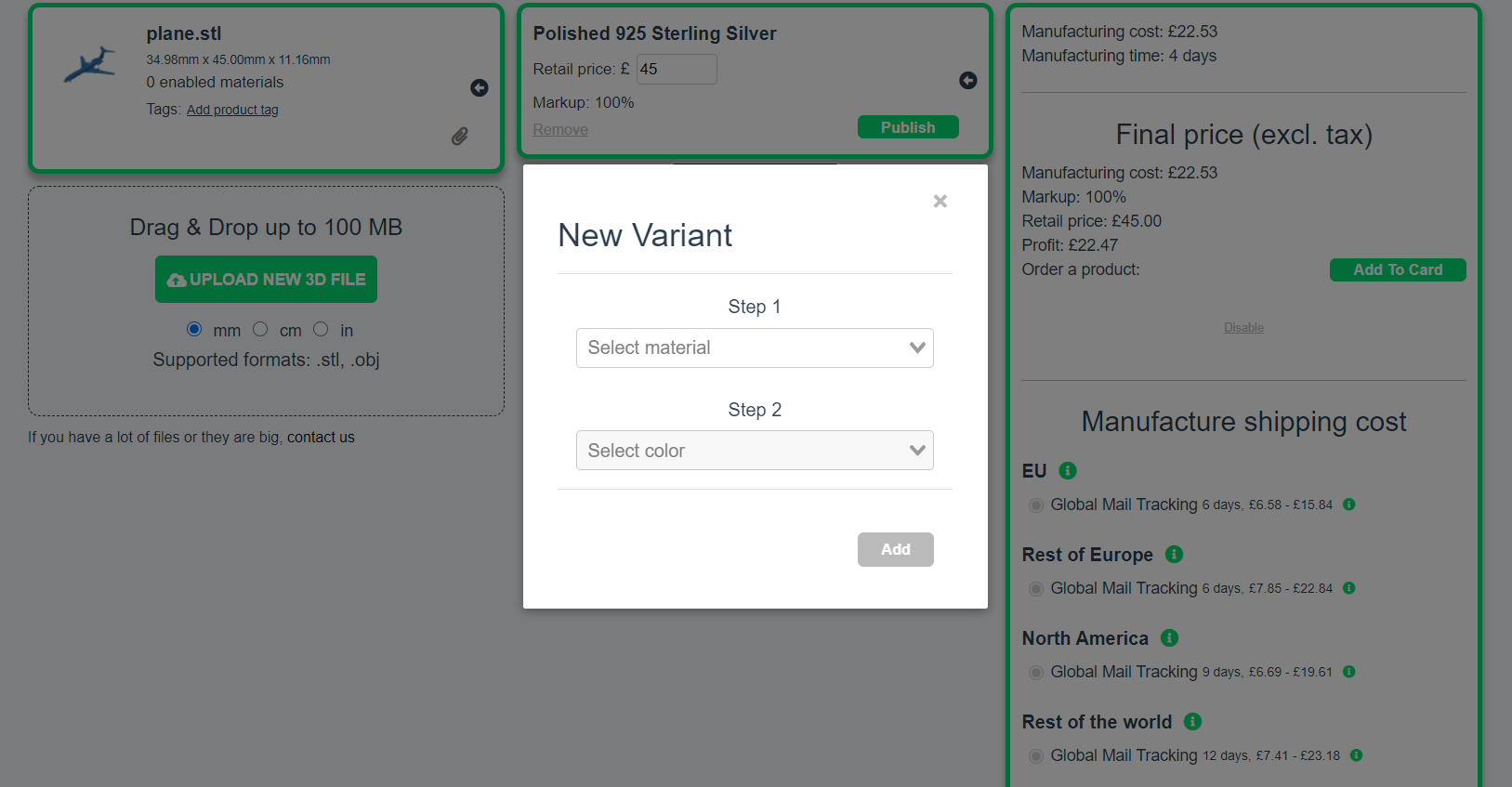Open the Select color dropdown

pyautogui.click(x=755, y=451)
